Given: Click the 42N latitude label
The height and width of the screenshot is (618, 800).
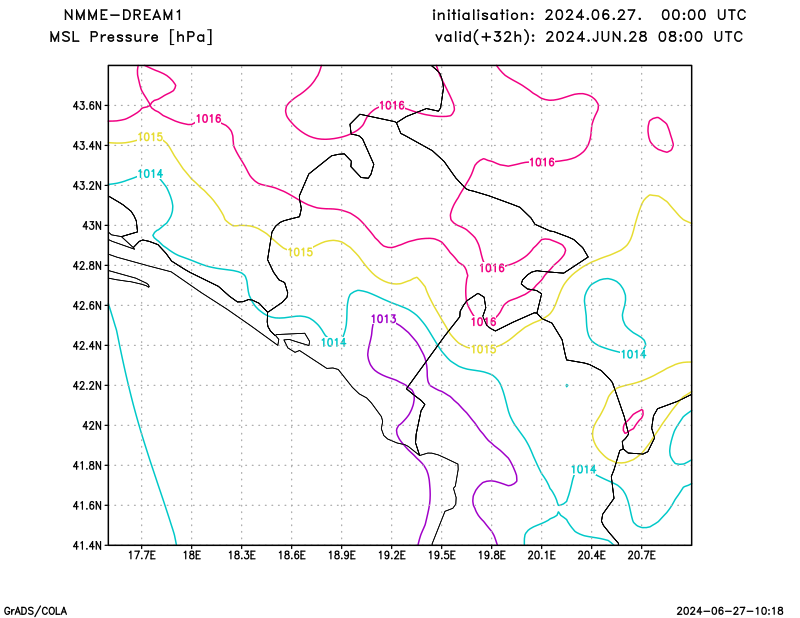Looking at the screenshot, I should coord(92,425).
